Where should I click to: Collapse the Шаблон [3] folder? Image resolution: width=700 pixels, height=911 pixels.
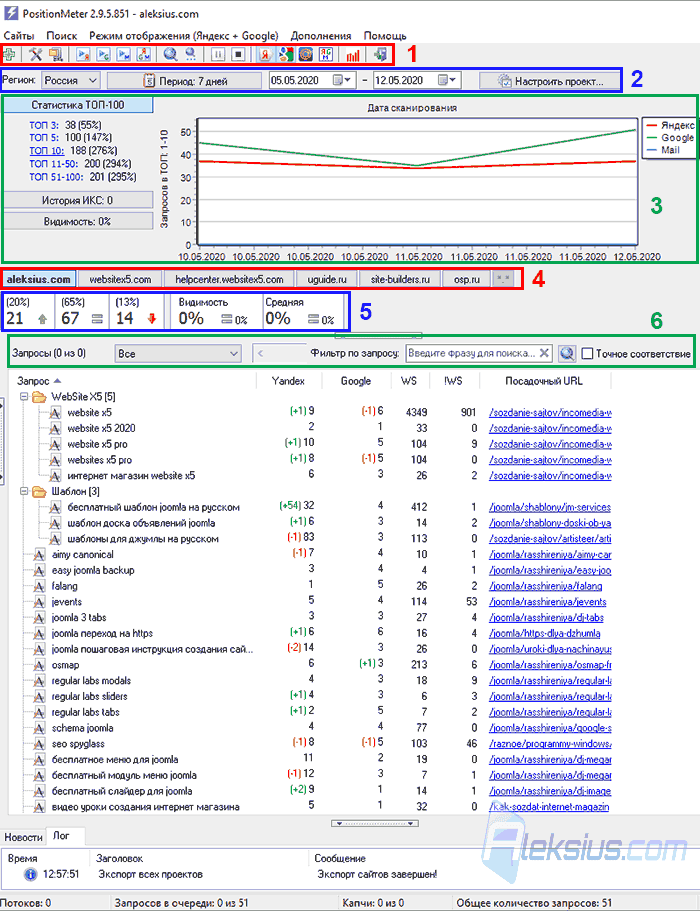24,492
